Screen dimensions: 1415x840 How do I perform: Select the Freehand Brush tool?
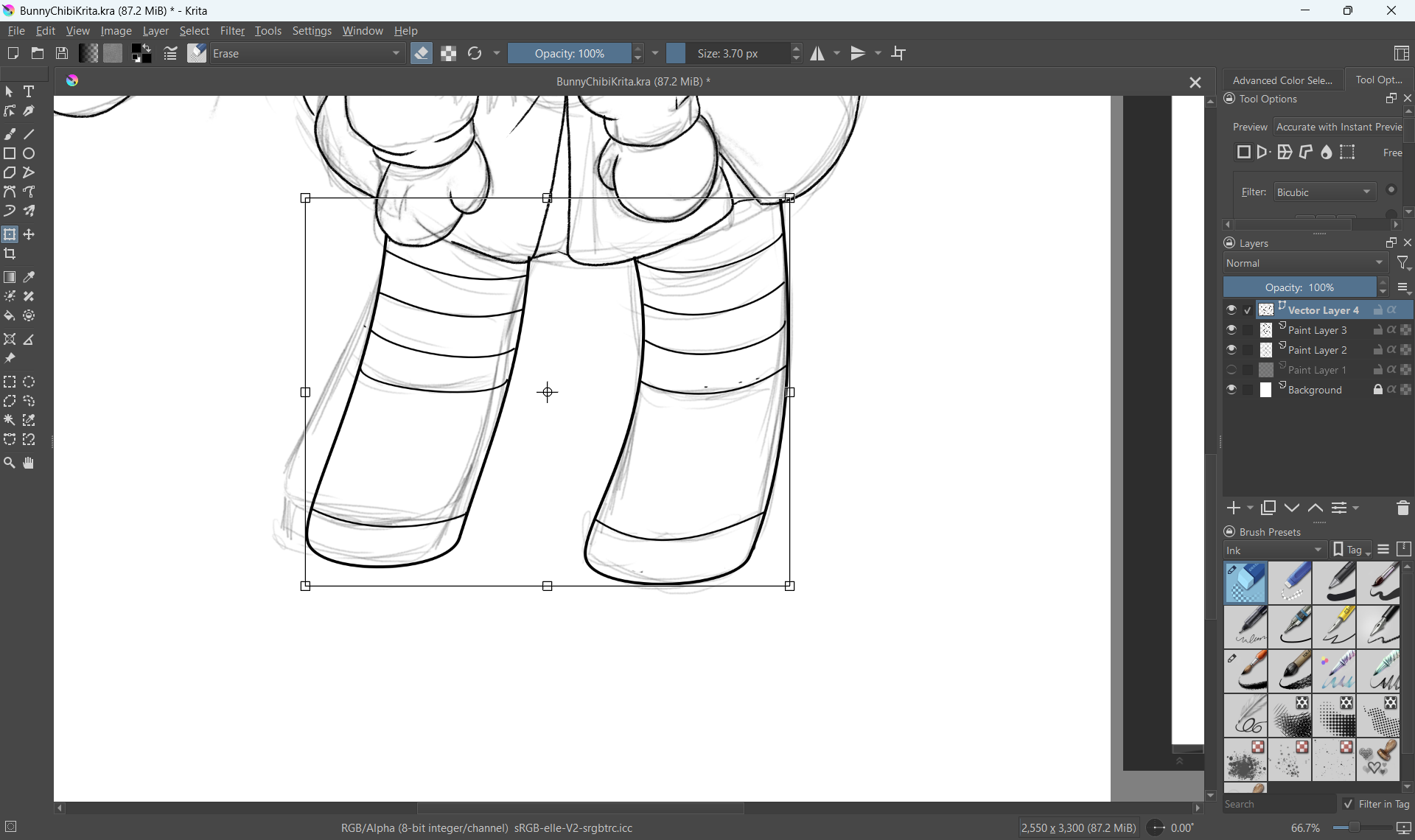coord(10,134)
